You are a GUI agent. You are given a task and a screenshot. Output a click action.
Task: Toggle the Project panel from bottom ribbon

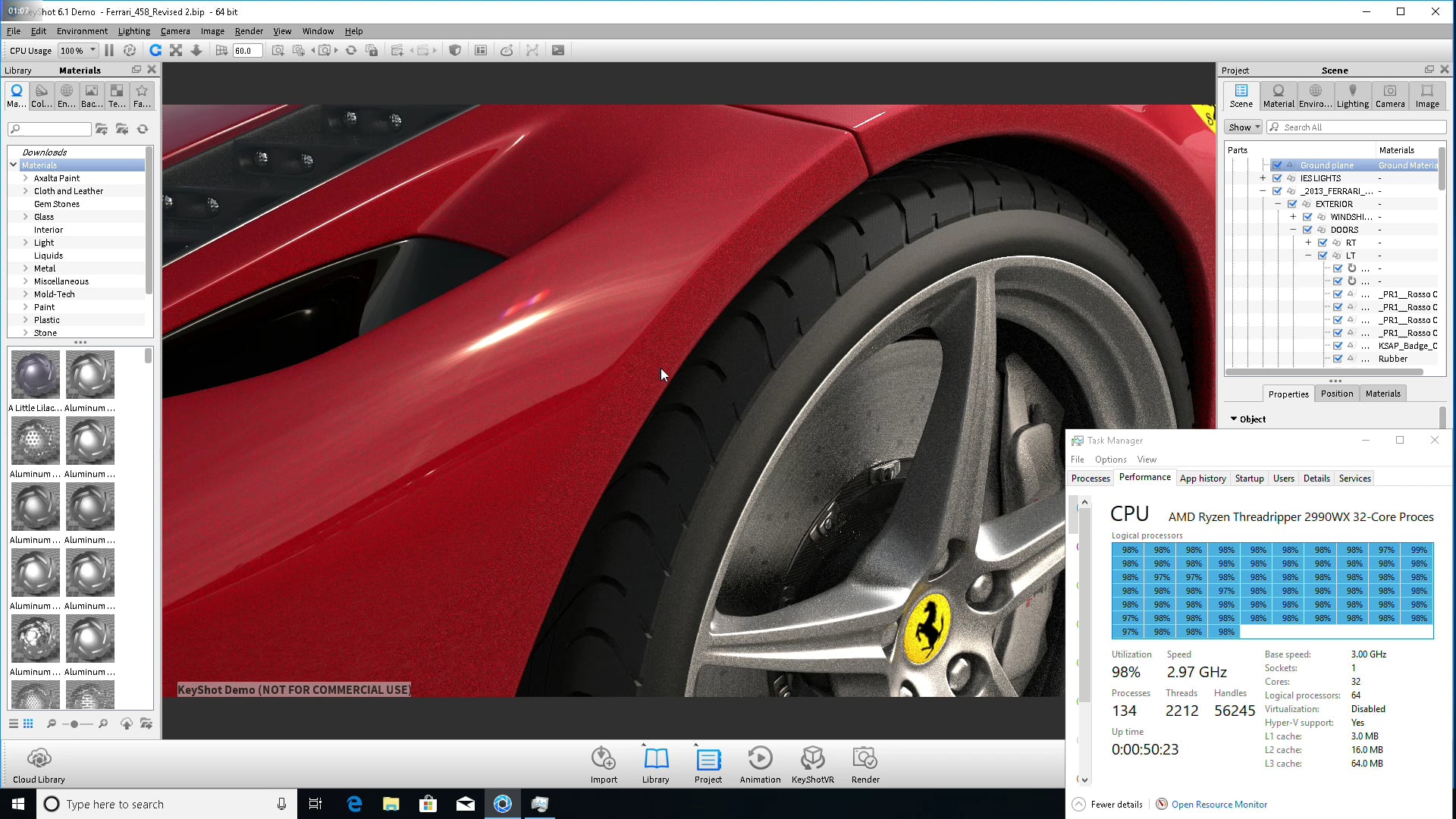(708, 765)
